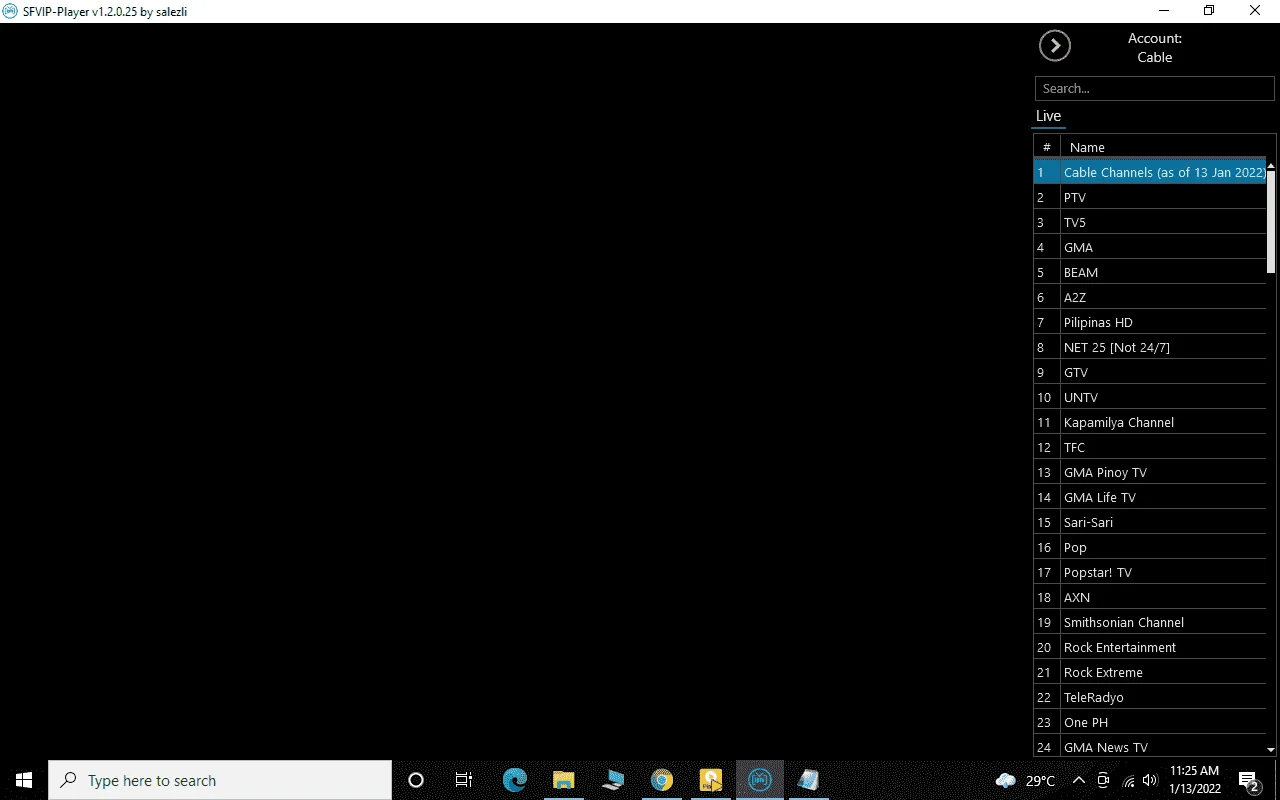
Task: Select the TeleRadyo channel
Action: coord(1150,697)
